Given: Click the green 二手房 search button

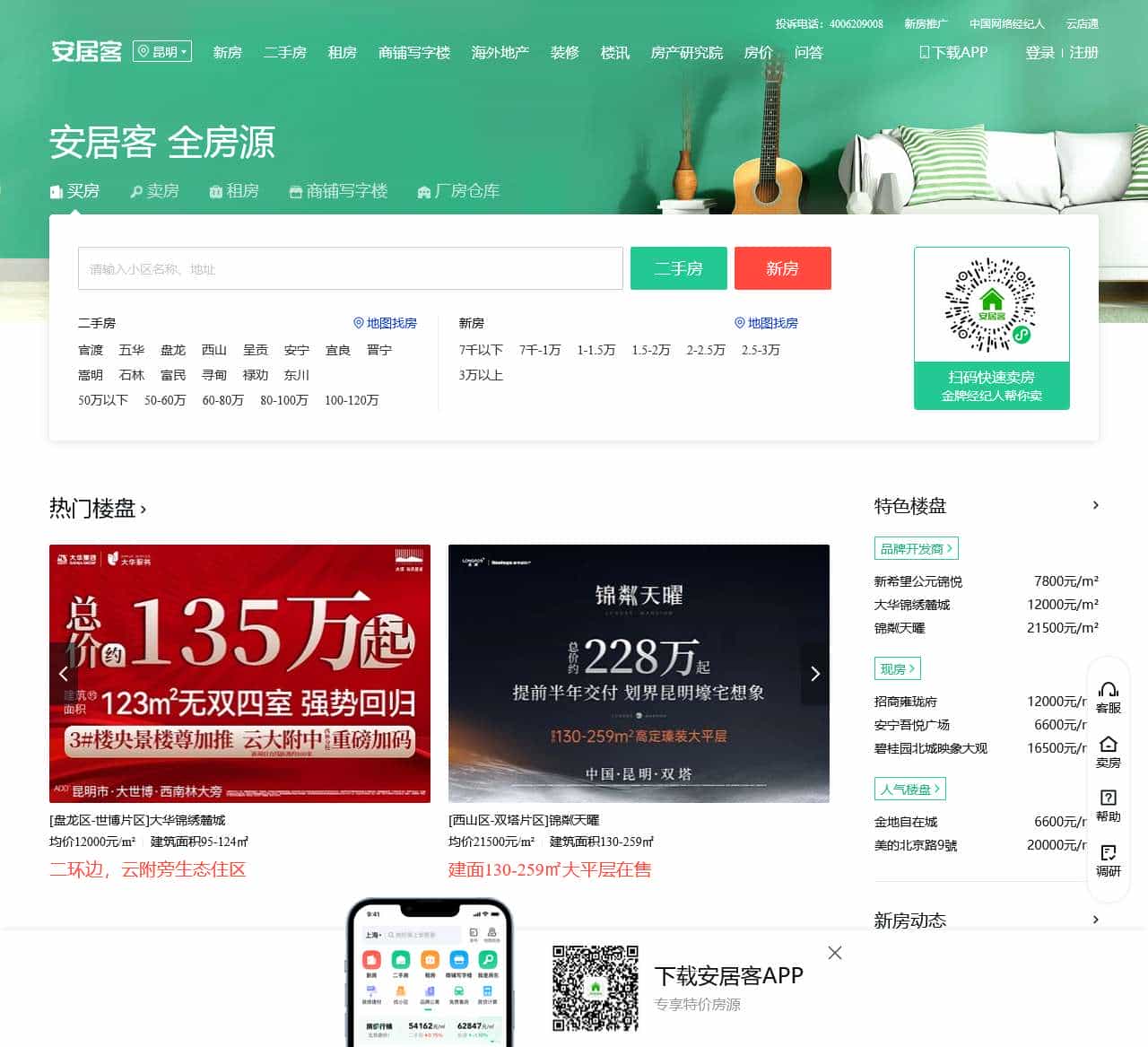Looking at the screenshot, I should pos(679,268).
